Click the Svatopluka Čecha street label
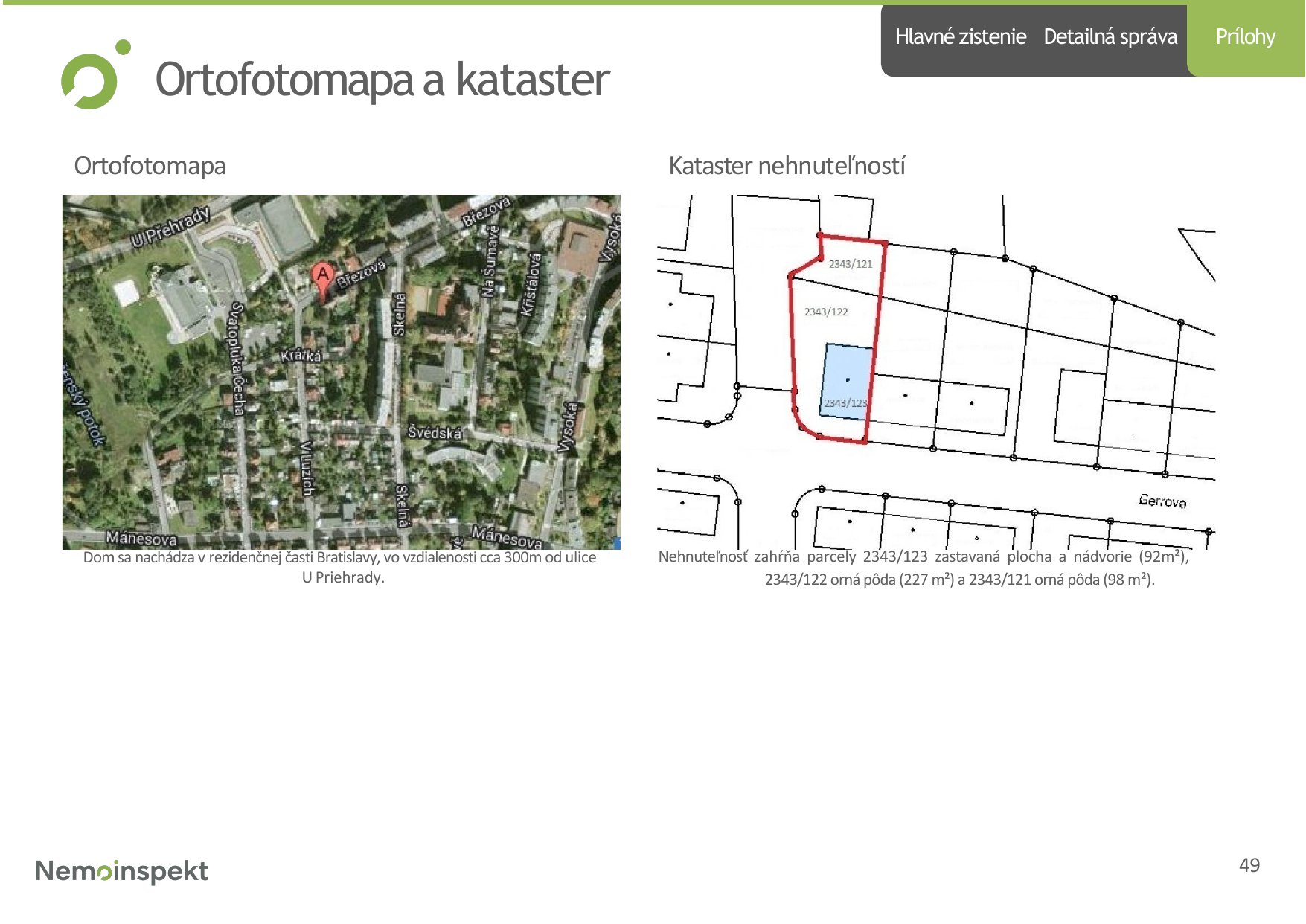 point(238,358)
